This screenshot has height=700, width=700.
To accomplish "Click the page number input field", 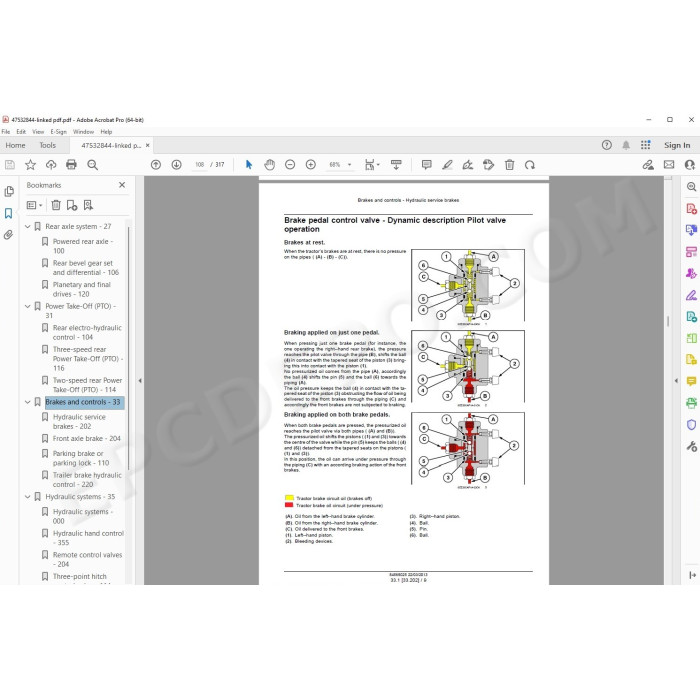I will 199,165.
